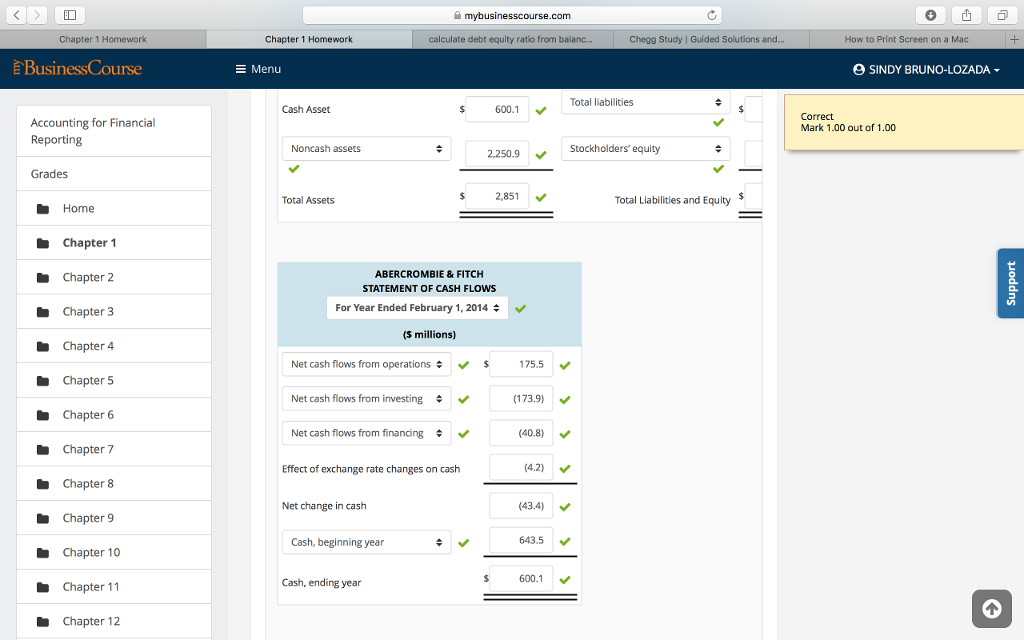Open Chapter 2 link in sidebar

(88, 278)
